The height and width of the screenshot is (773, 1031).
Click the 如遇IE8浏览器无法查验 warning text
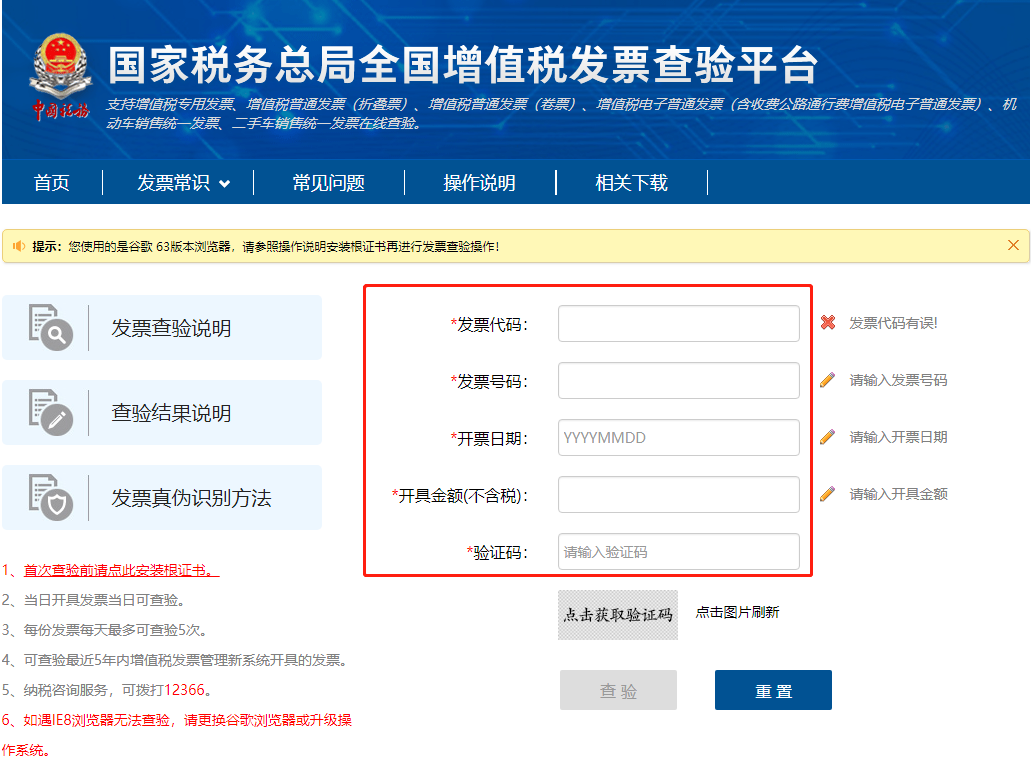(176, 734)
